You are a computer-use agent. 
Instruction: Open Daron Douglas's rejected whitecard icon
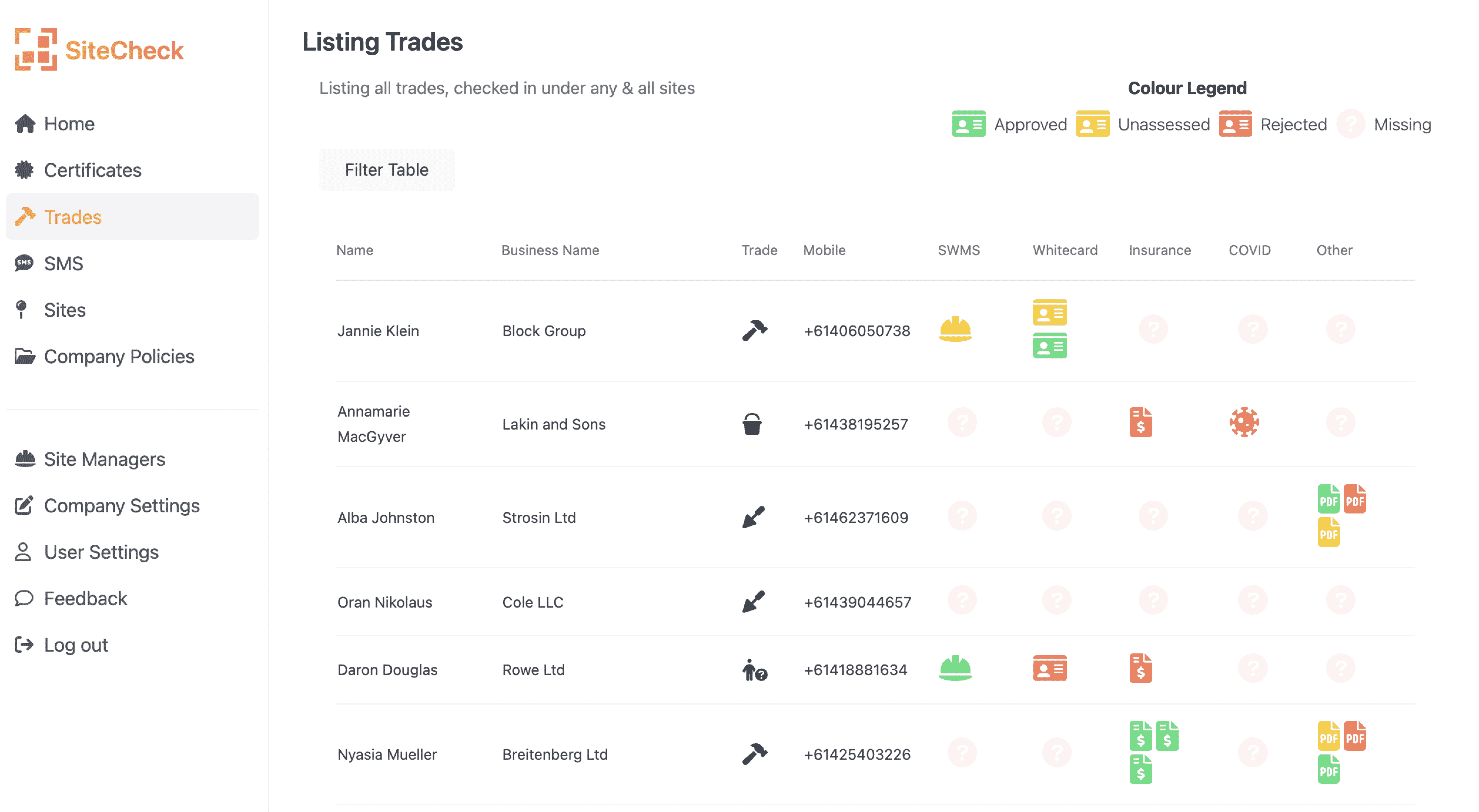click(1050, 669)
